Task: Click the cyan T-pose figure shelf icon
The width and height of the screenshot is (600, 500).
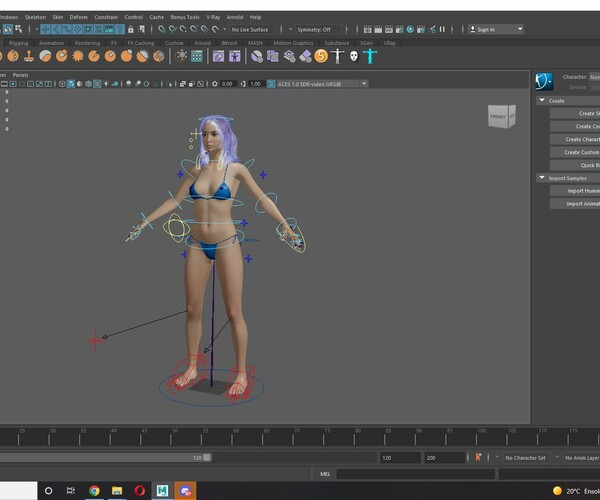Action: tap(370, 56)
